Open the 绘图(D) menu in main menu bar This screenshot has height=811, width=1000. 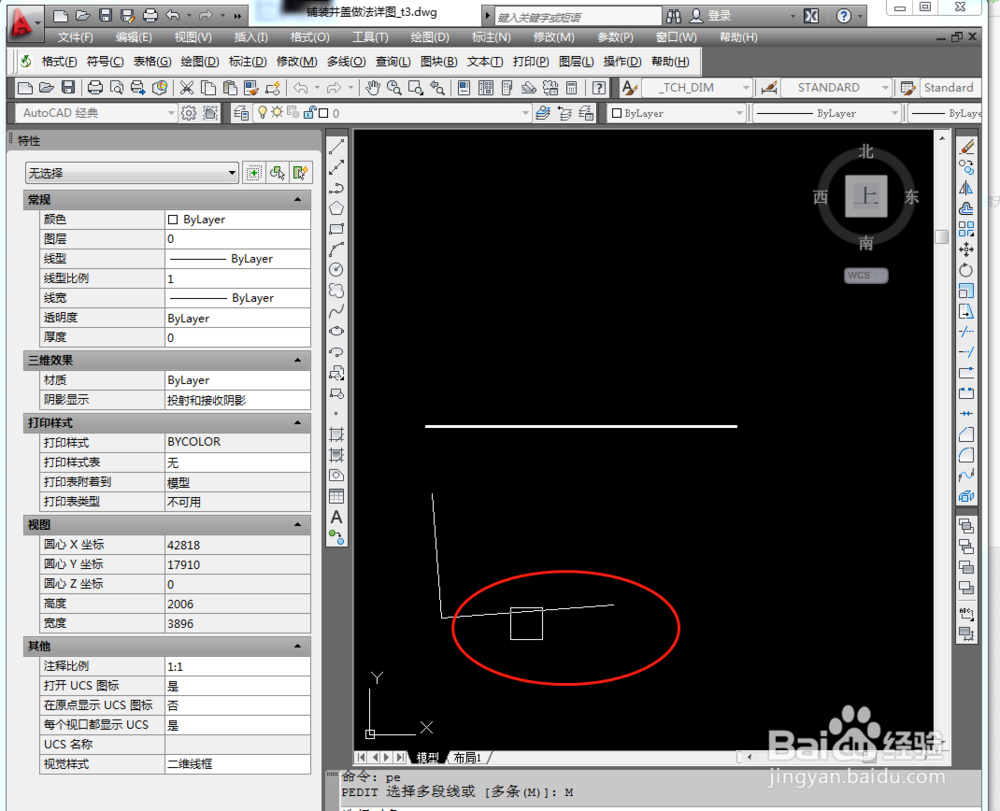pos(430,38)
